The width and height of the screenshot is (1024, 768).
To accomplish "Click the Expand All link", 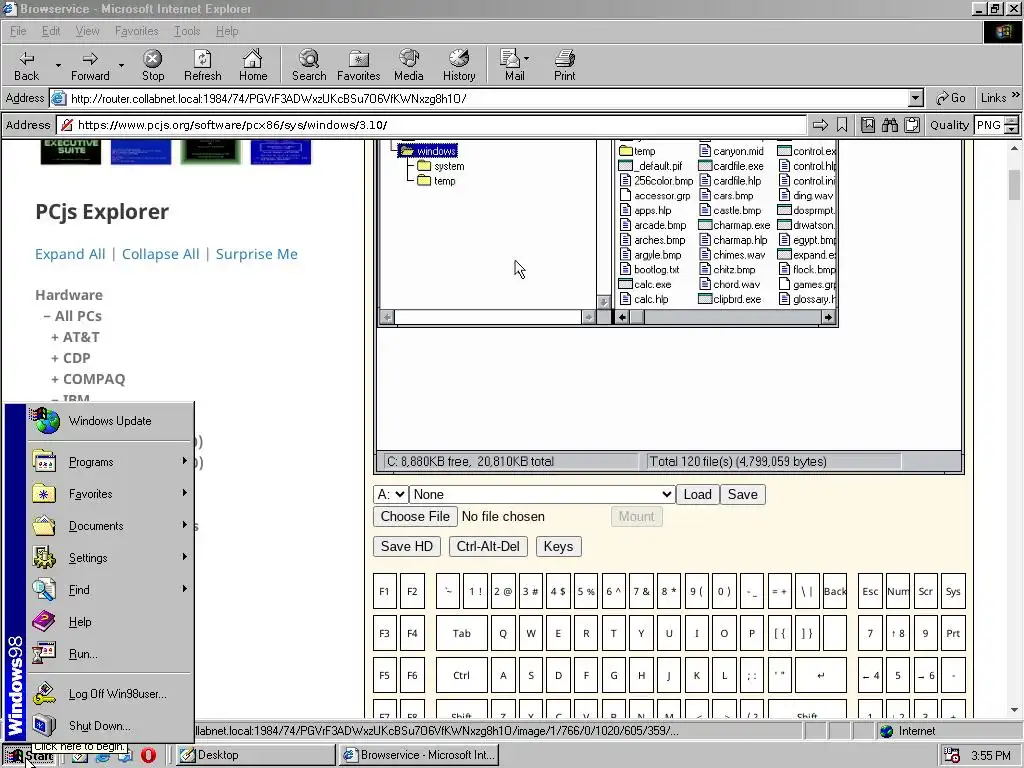I will click(x=70, y=254).
